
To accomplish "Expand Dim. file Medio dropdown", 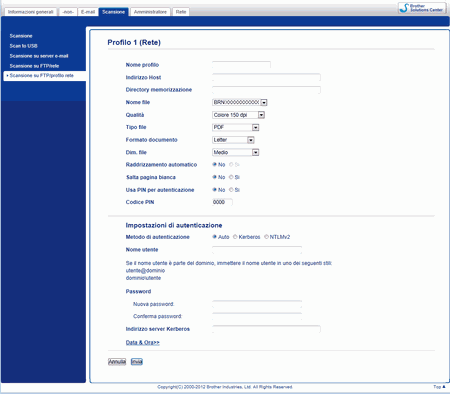I will coord(236,152).
